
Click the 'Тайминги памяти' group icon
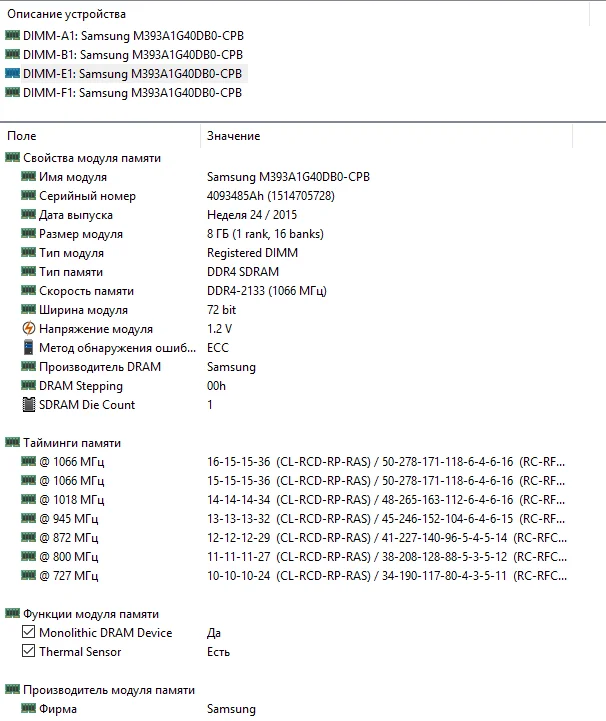point(12,442)
